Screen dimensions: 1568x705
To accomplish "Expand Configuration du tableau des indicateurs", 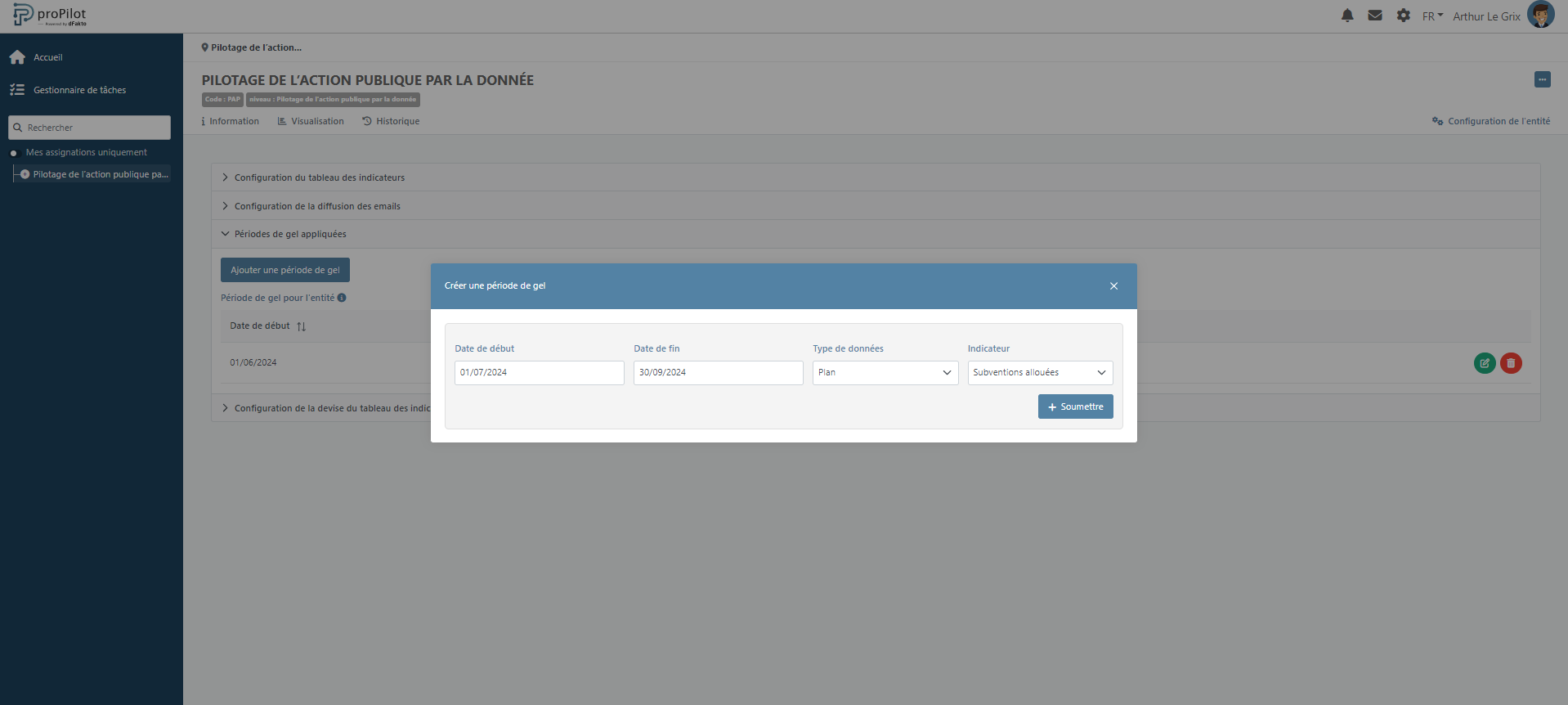I will pos(319,177).
